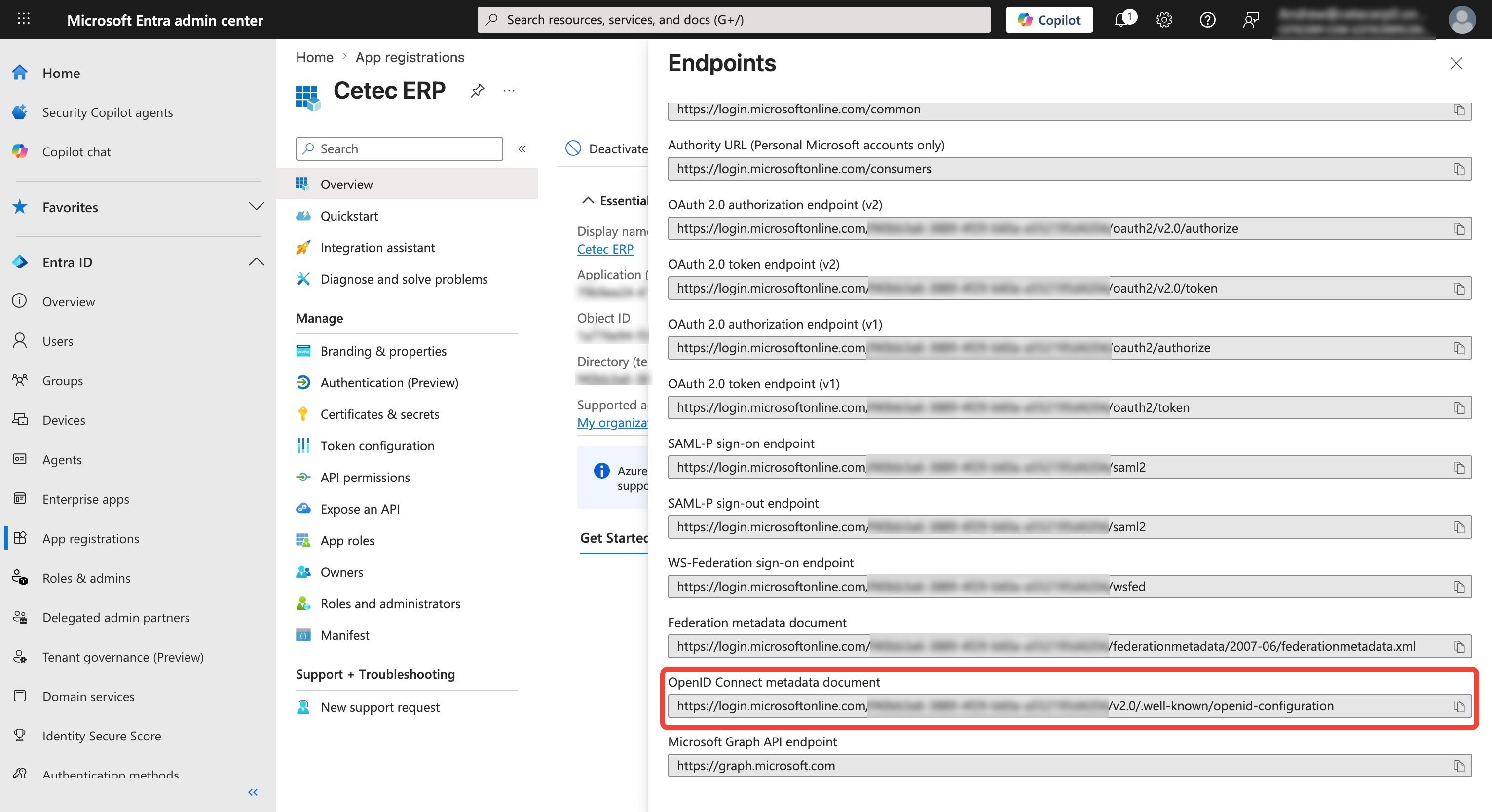Open Diagnose and solve problems
The image size is (1492, 812).
tap(404, 279)
